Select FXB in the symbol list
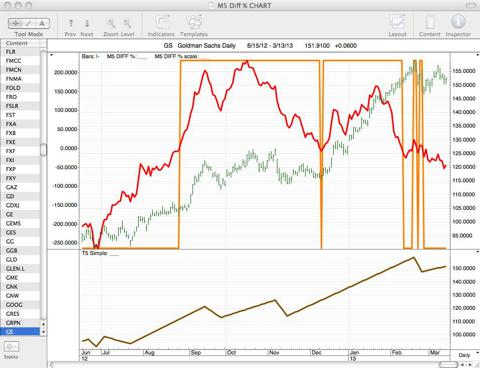The height and width of the screenshot is (368, 480). [x=20, y=133]
